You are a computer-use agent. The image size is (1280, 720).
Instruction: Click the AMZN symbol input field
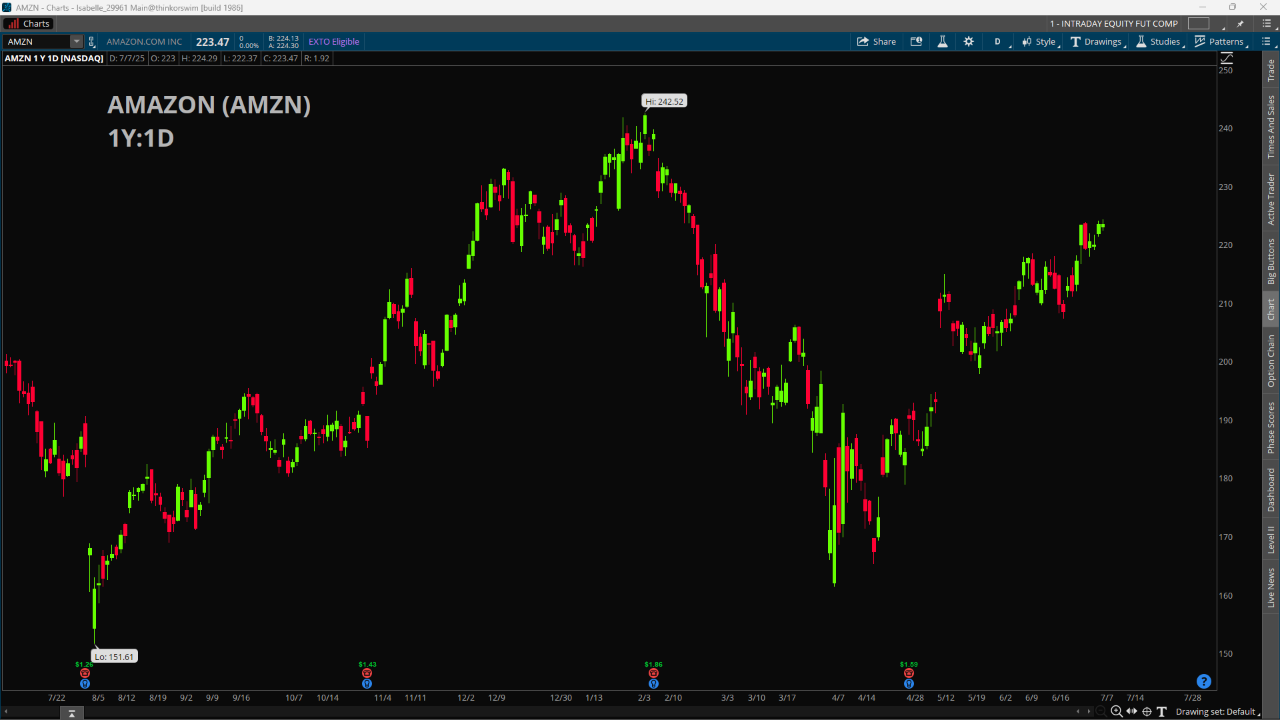click(37, 42)
